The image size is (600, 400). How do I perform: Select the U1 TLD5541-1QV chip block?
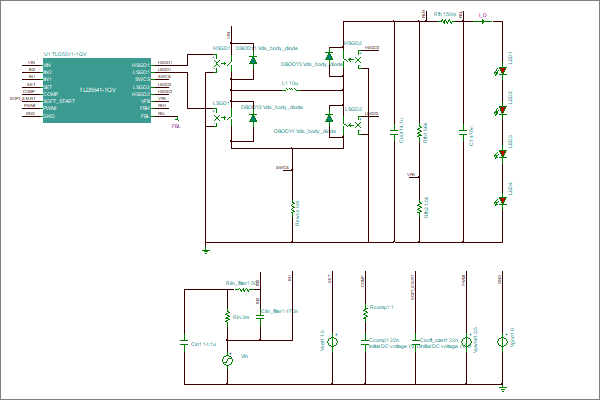97,90
